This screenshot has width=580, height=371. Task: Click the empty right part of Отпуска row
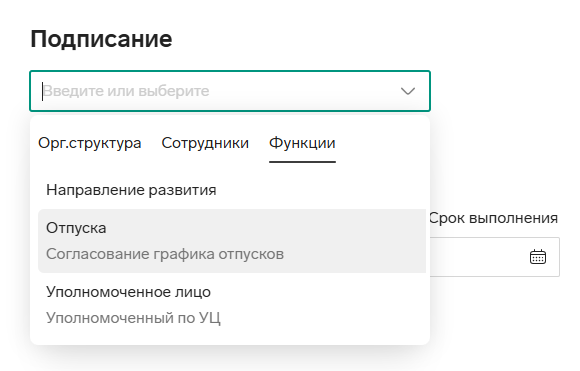point(355,241)
